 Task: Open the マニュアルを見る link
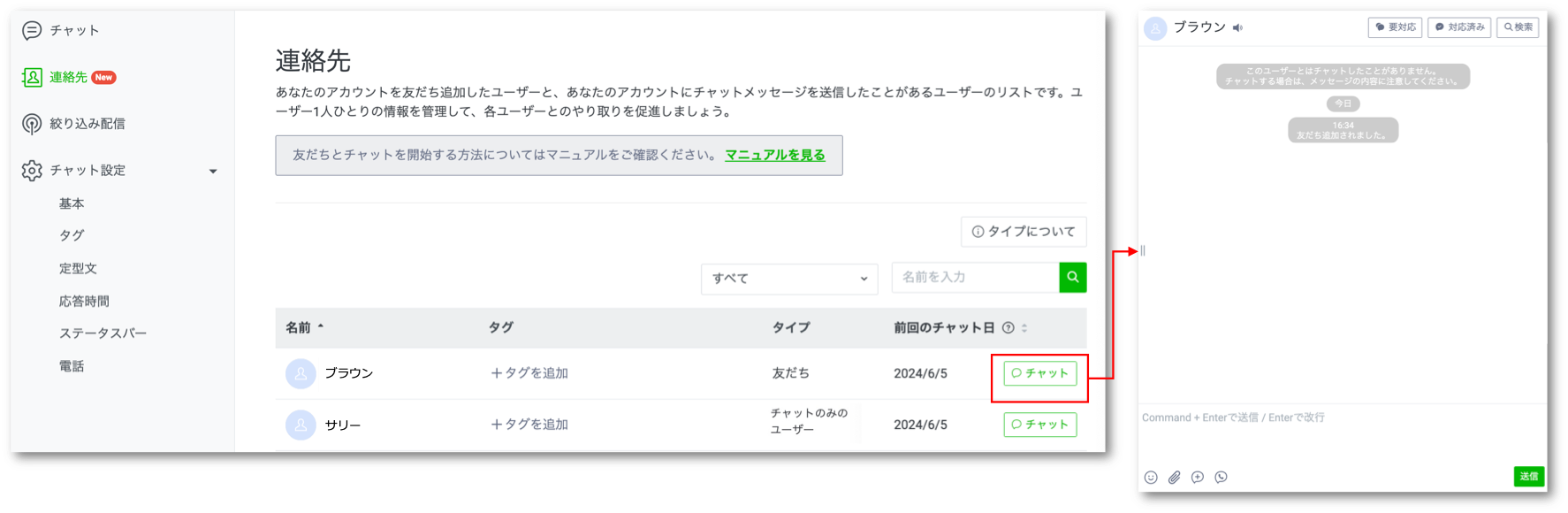pyautogui.click(x=774, y=155)
